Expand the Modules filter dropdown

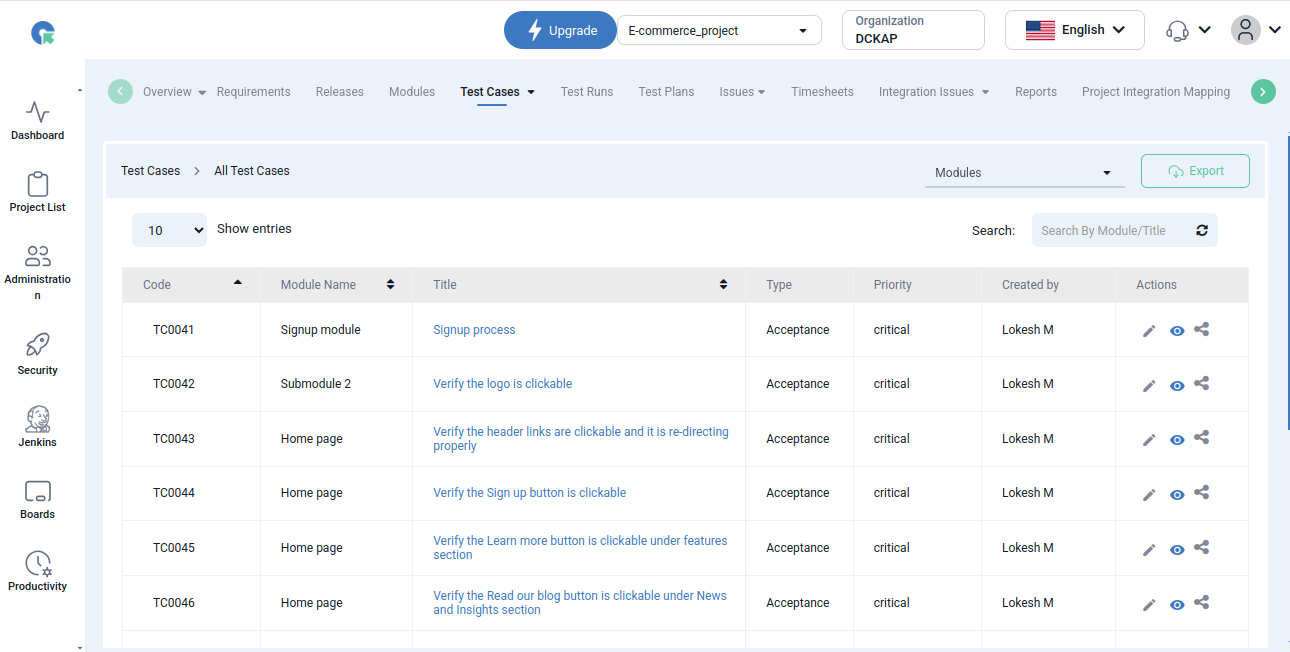click(x=1024, y=173)
